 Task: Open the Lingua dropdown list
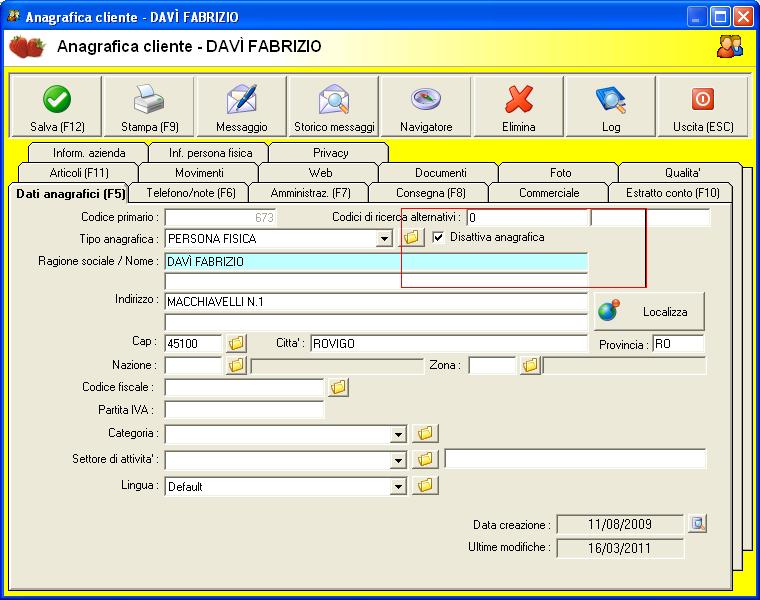pos(399,486)
